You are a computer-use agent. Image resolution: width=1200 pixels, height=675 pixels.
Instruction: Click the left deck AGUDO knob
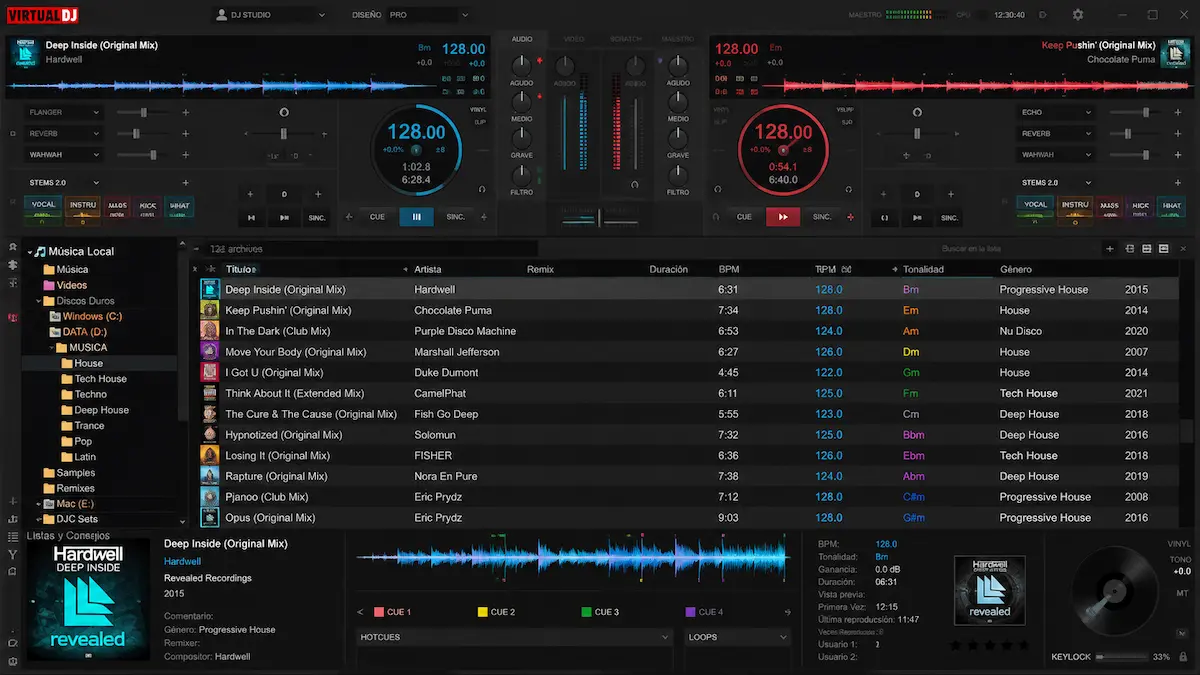click(x=522, y=67)
